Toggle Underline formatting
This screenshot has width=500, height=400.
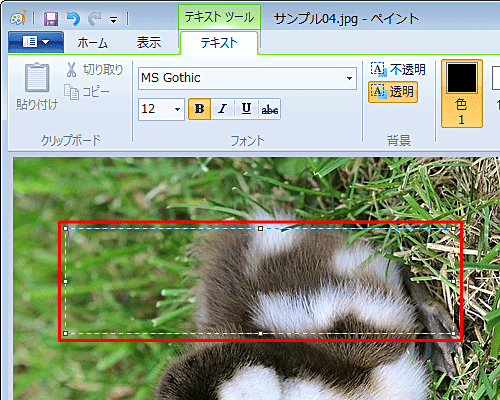246,109
